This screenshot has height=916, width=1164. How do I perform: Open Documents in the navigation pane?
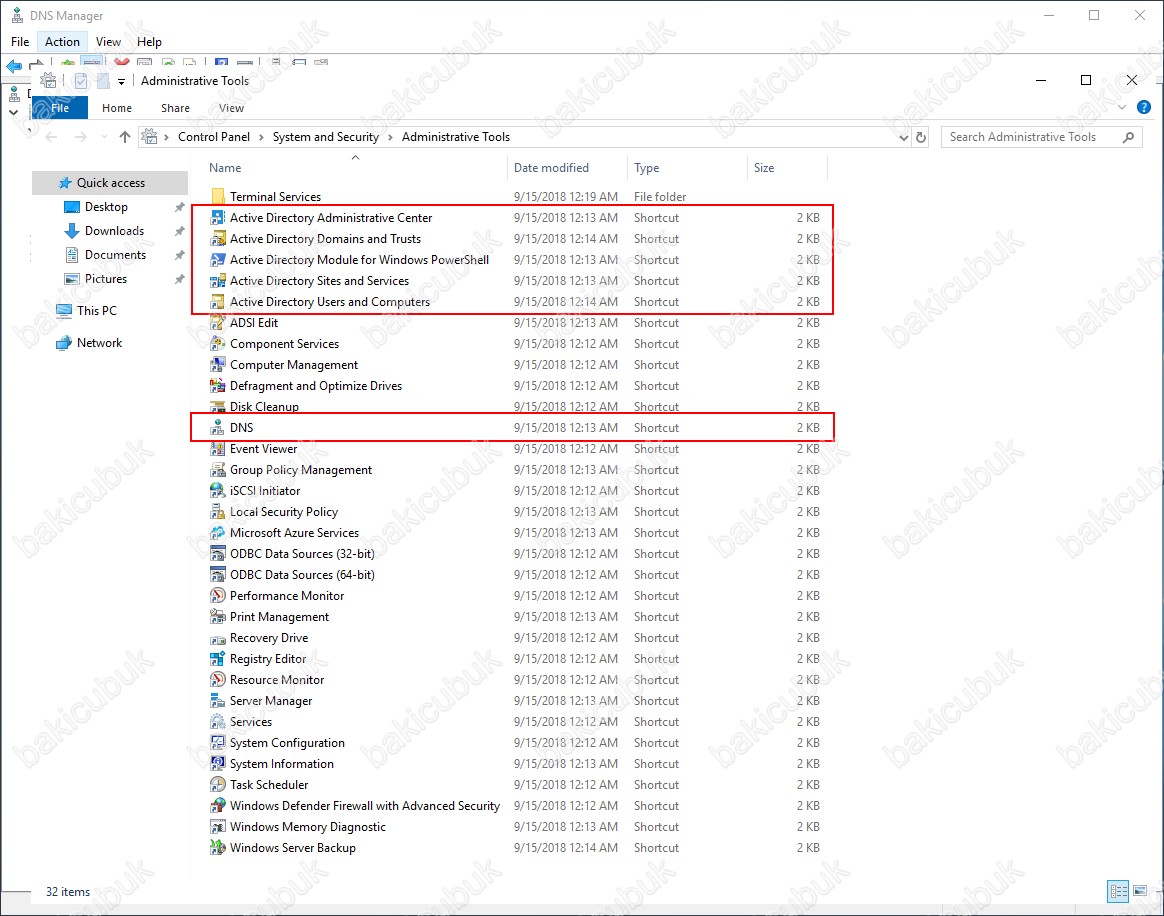coord(115,255)
